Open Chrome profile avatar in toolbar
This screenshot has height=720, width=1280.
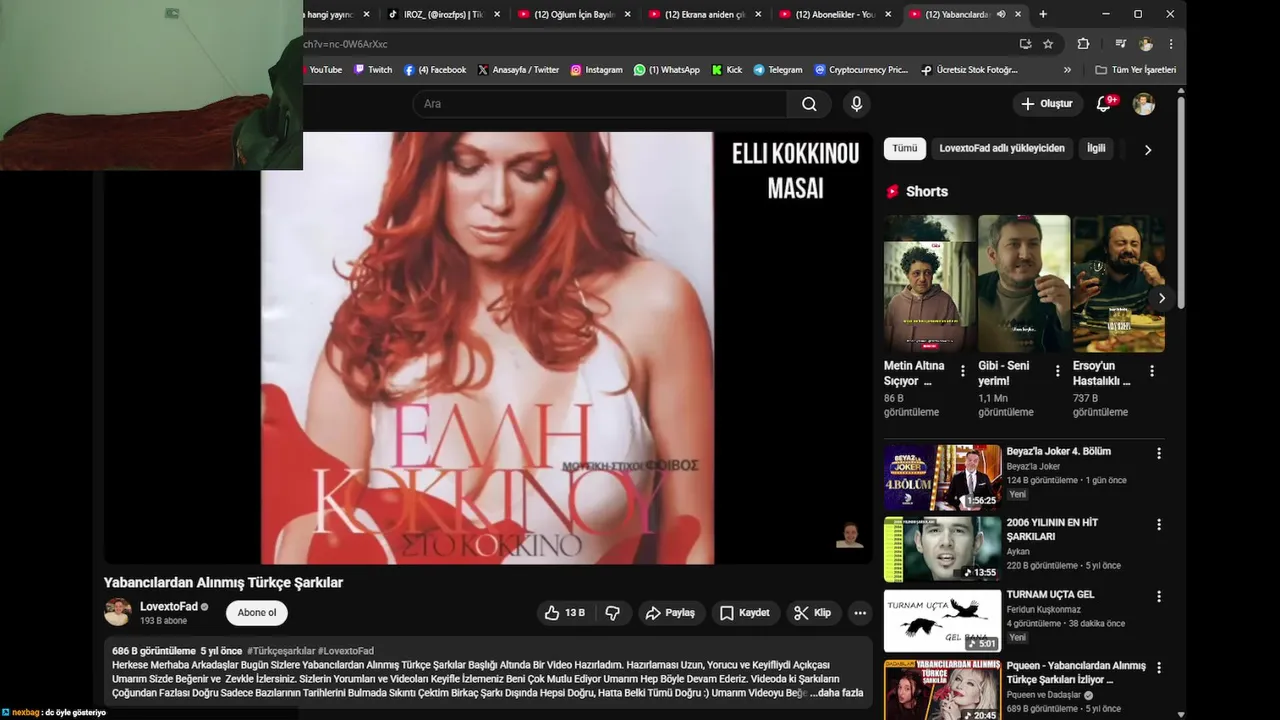[1146, 44]
